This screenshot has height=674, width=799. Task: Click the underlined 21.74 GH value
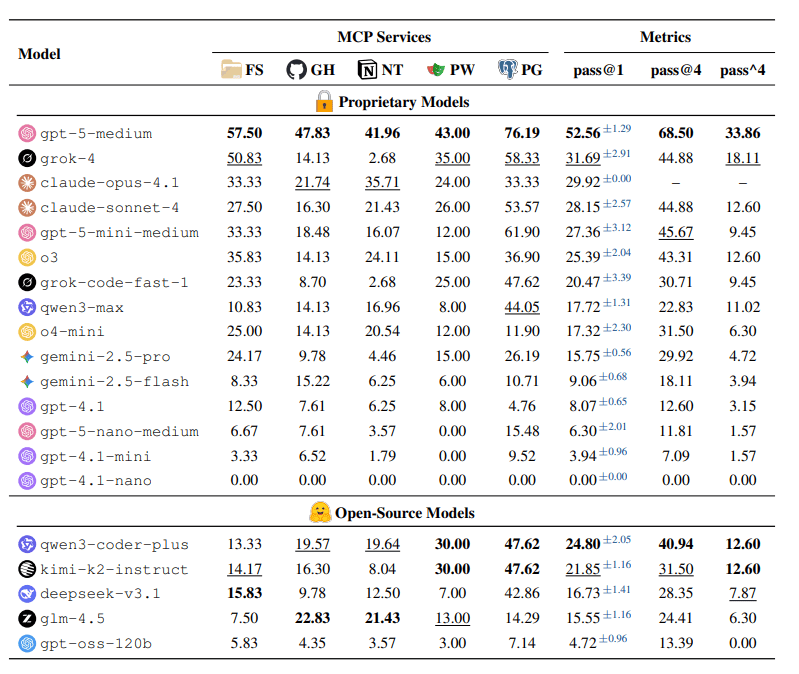(312, 182)
